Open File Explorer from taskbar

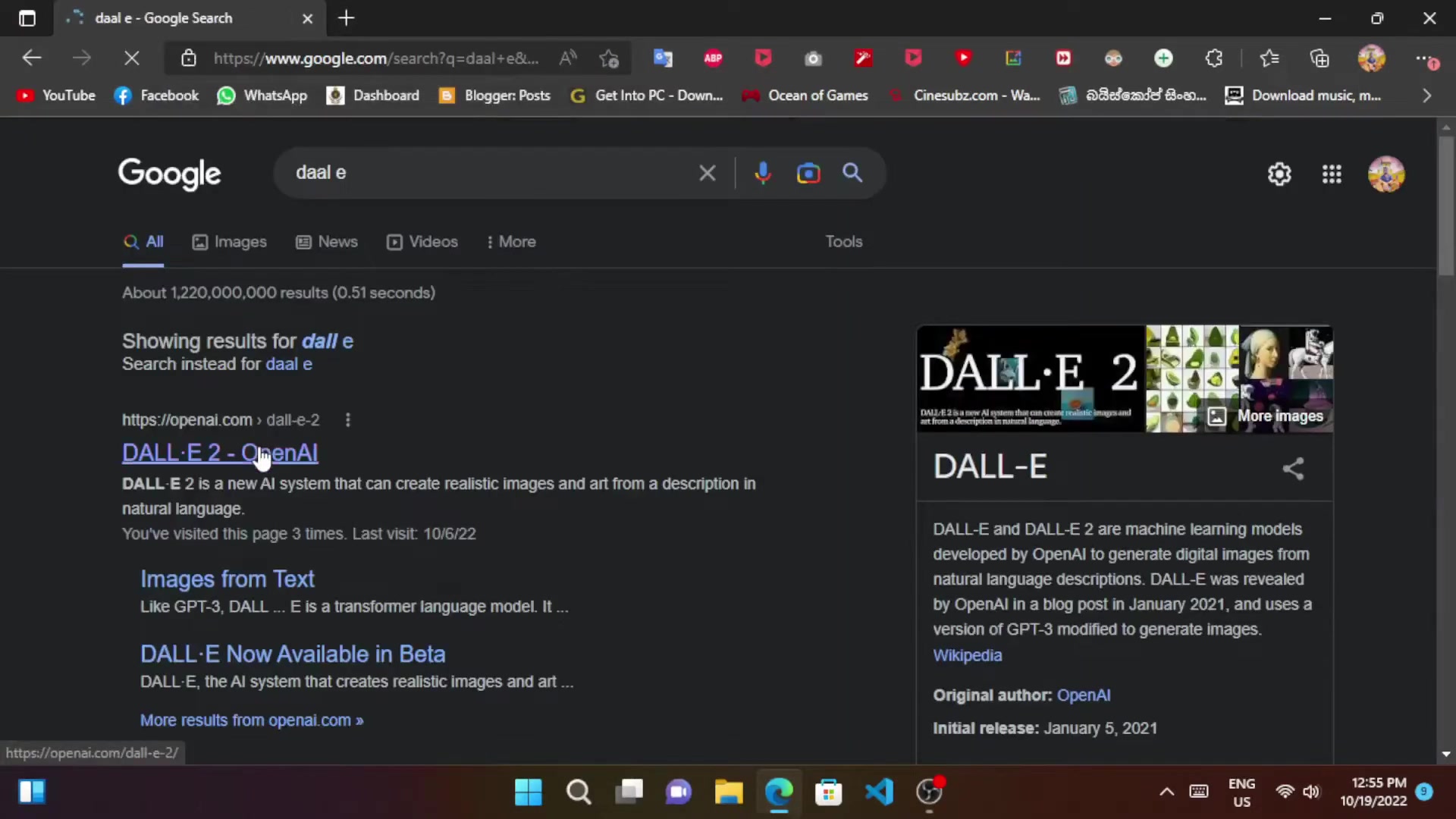point(728,792)
